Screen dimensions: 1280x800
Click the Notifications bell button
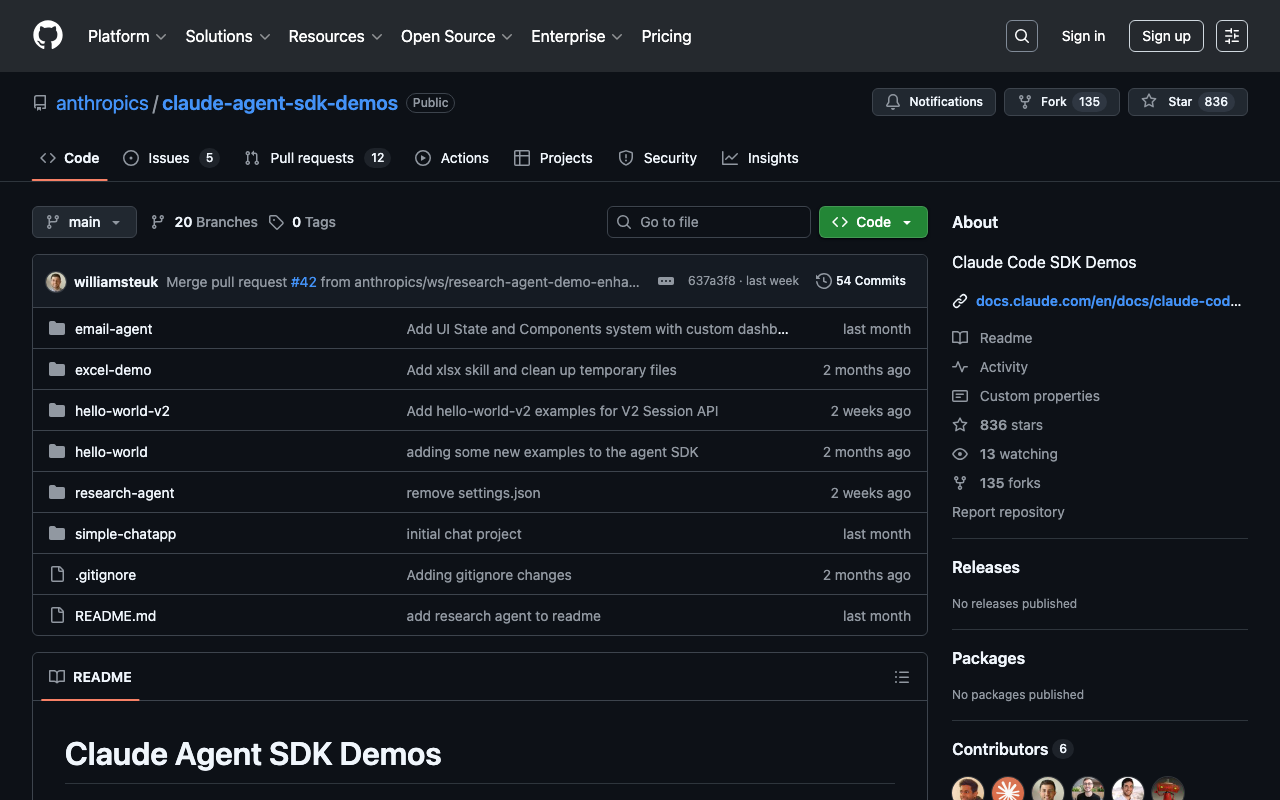pyautogui.click(x=934, y=102)
